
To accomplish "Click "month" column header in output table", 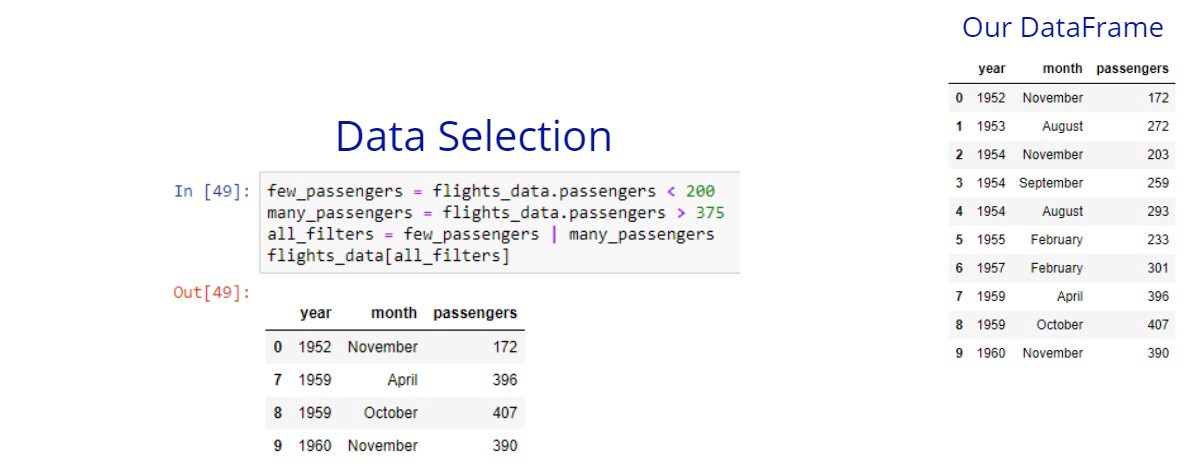I will [x=394, y=313].
